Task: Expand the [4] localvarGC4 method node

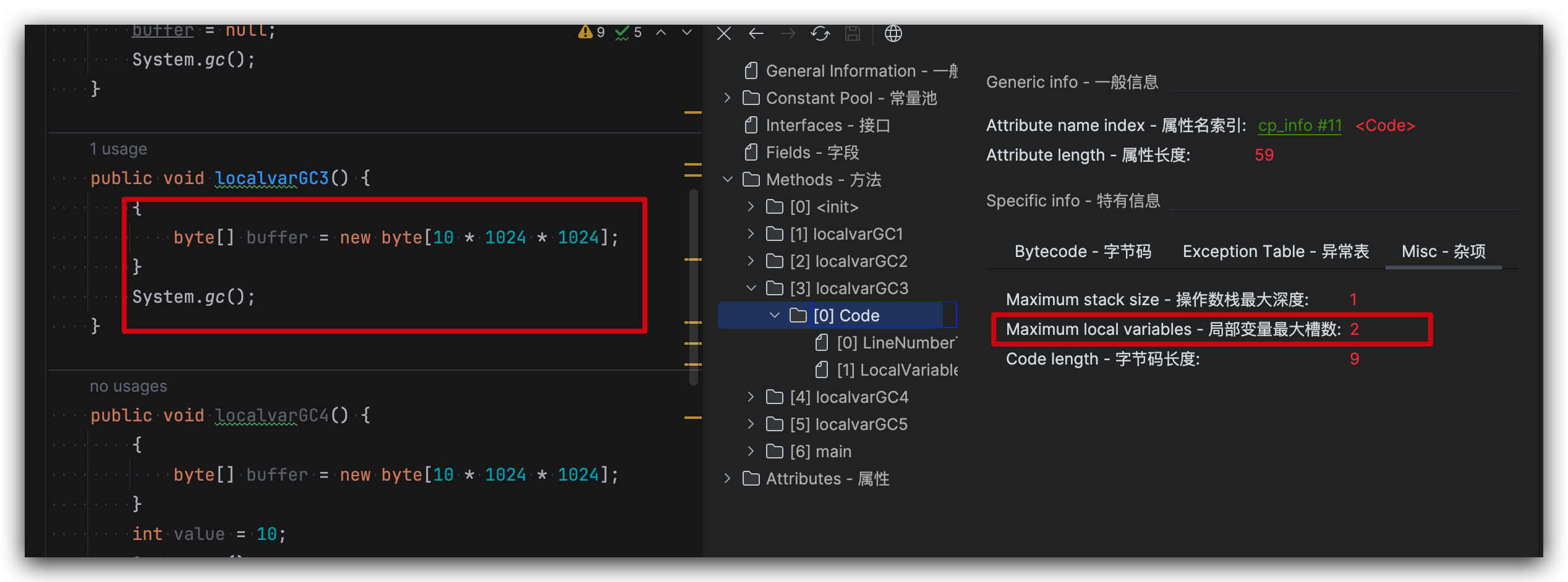Action: pos(751,397)
